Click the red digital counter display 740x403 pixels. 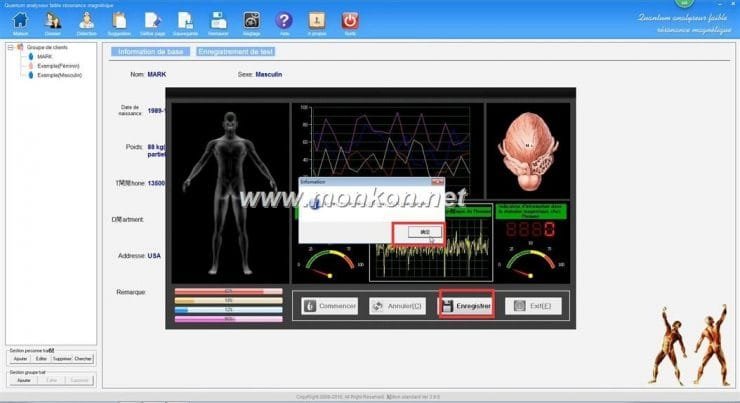point(530,229)
